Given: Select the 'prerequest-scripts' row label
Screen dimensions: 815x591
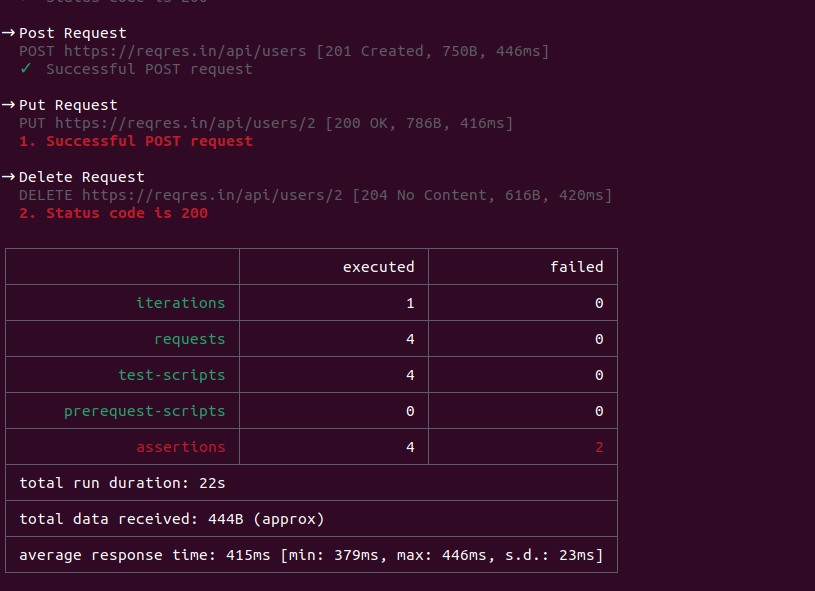Looking at the screenshot, I should point(144,411).
